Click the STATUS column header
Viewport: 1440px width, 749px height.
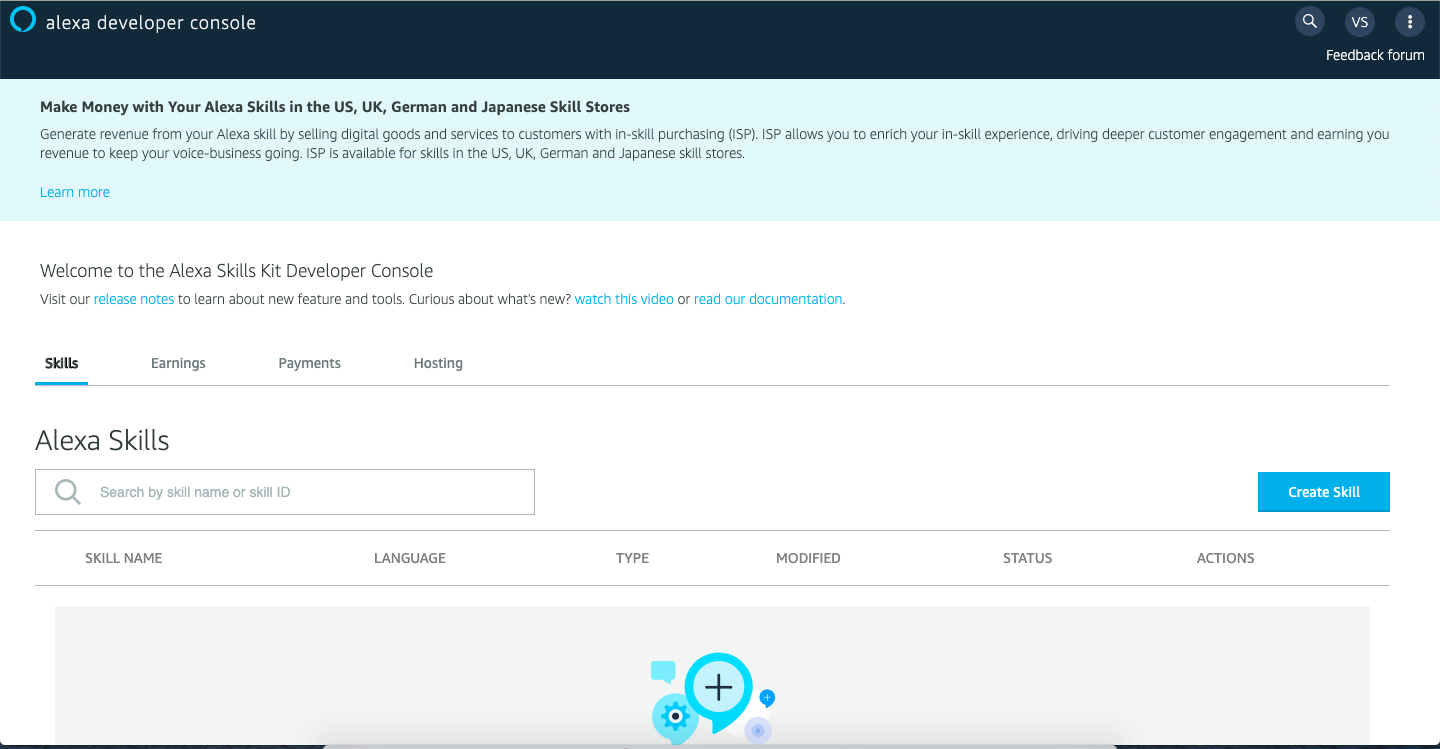pyautogui.click(x=1028, y=558)
